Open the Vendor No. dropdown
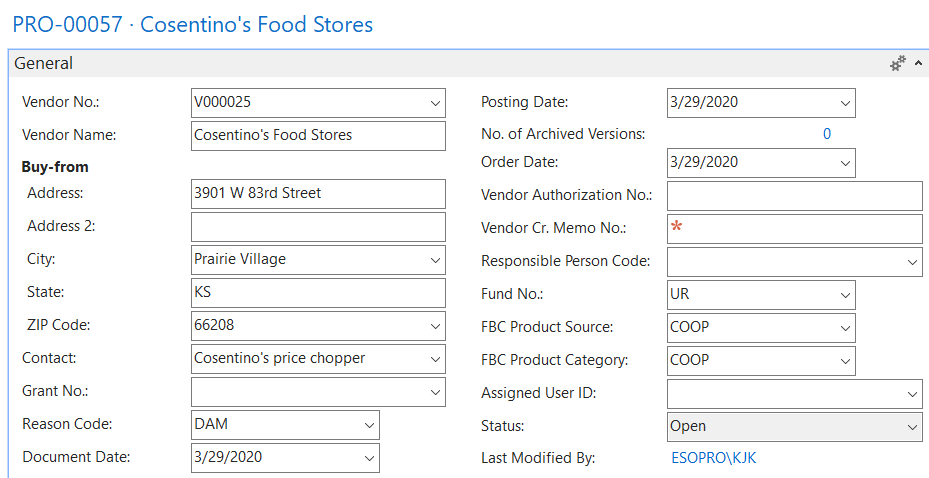The image size is (929, 478). coord(435,103)
